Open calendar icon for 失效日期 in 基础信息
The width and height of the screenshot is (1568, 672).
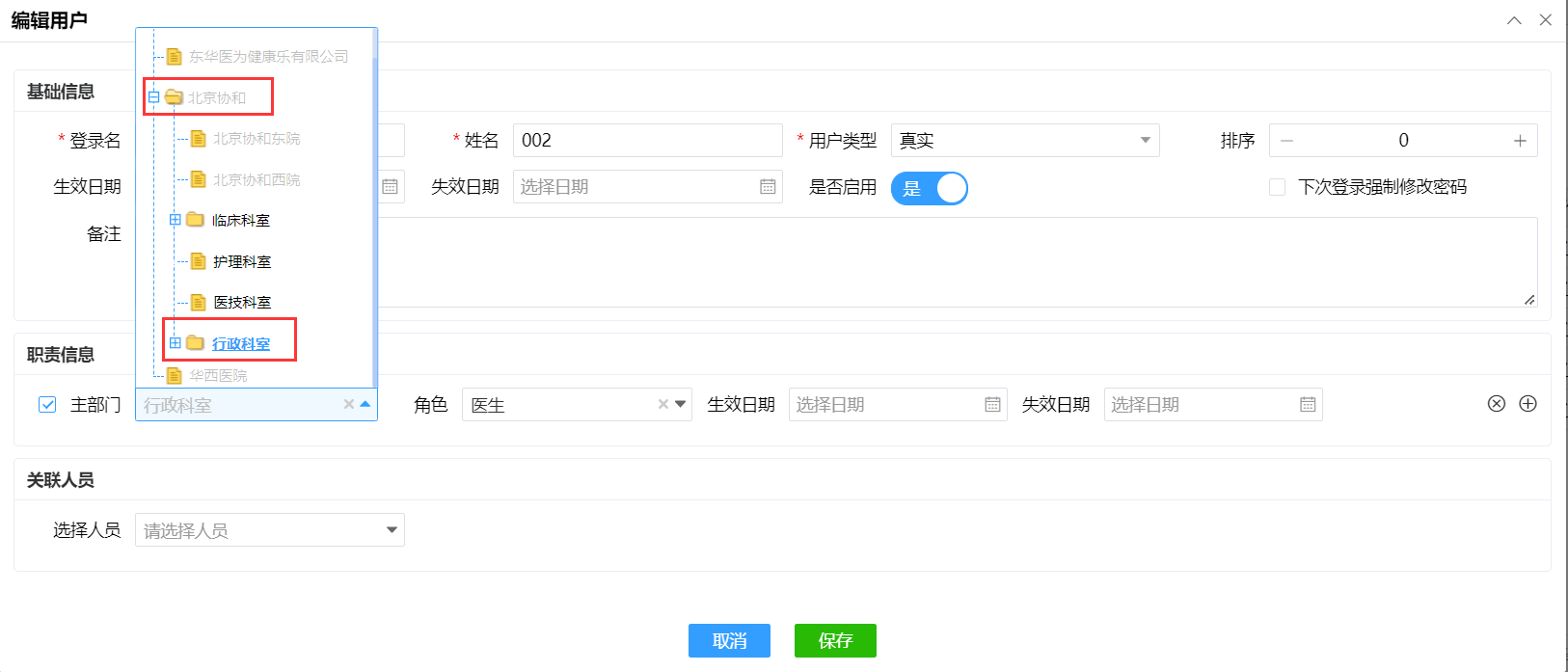[x=768, y=187]
